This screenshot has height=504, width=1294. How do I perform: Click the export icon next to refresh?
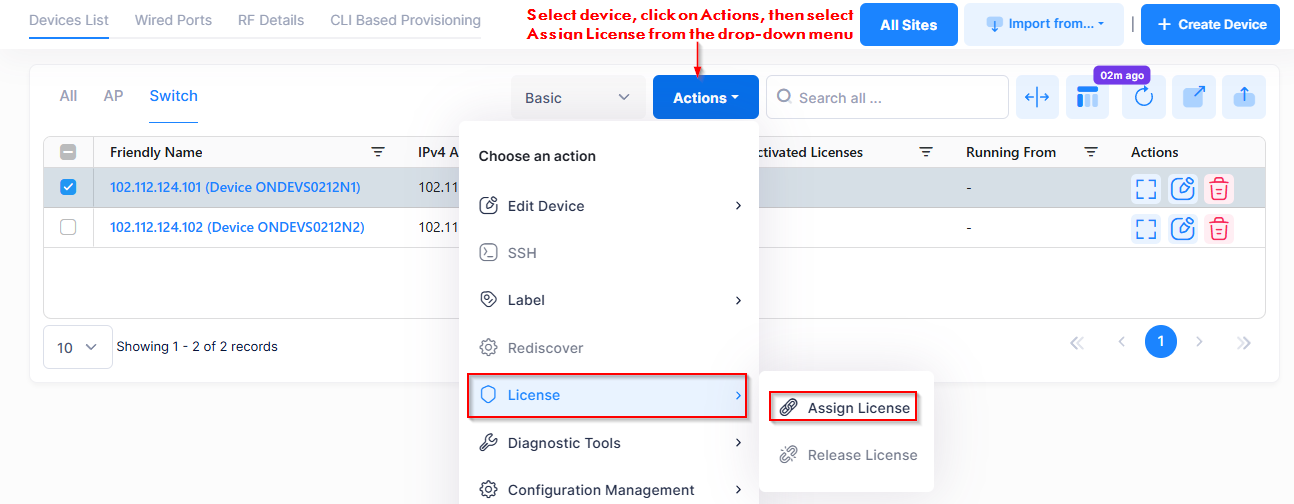[1194, 97]
